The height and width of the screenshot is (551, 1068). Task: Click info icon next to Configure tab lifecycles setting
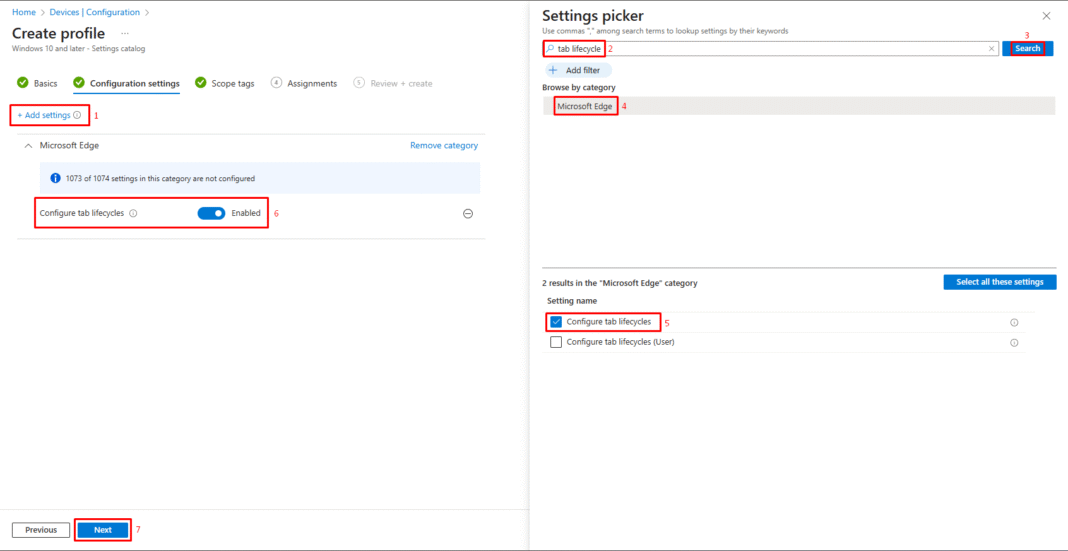pyautogui.click(x=133, y=213)
